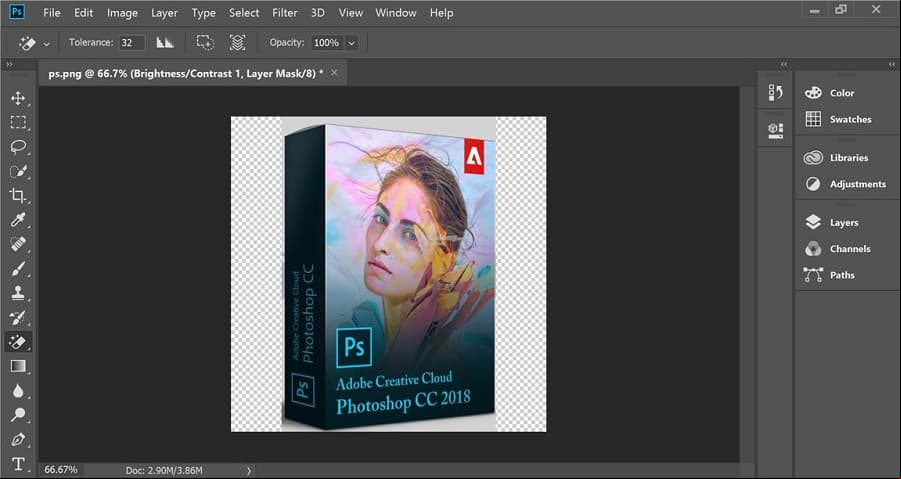Screen dimensions: 901x479
Task: Expand the History icon column double arrows
Action: [784, 64]
